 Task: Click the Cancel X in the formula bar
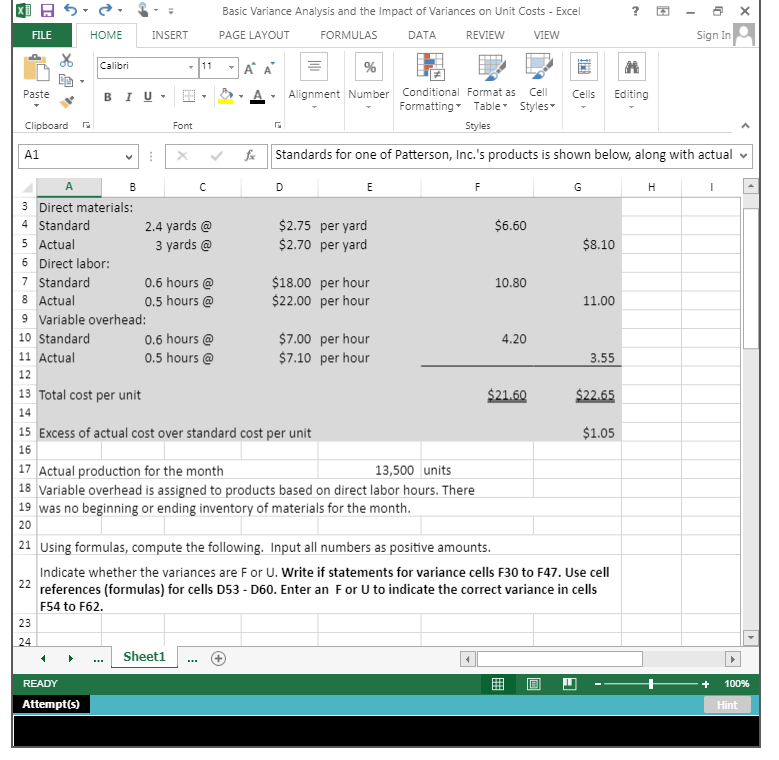(182, 156)
